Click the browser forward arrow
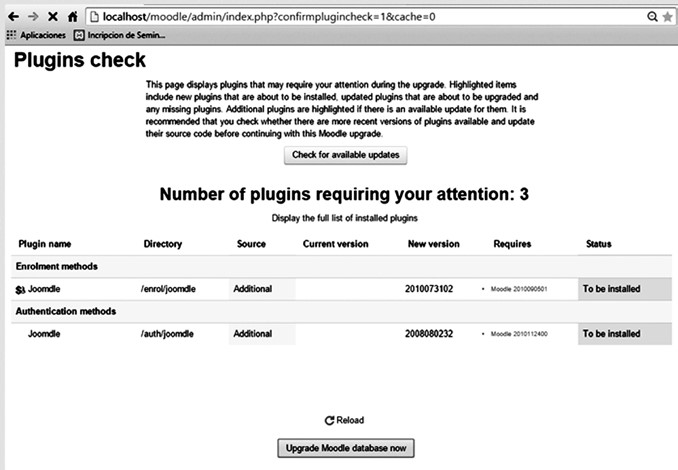The height and width of the screenshot is (470, 678). 33,16
